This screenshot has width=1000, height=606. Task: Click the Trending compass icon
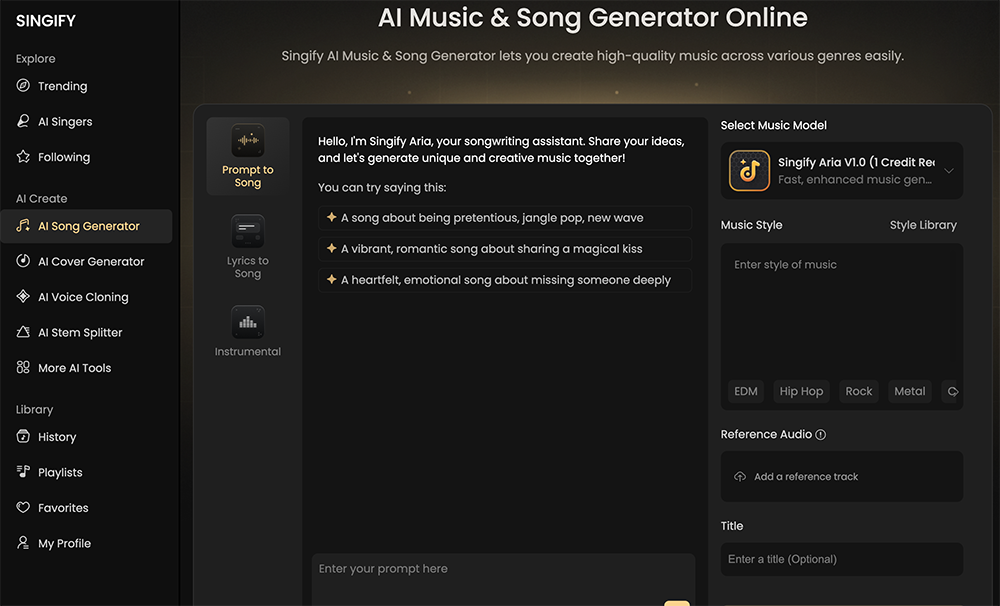point(23,85)
